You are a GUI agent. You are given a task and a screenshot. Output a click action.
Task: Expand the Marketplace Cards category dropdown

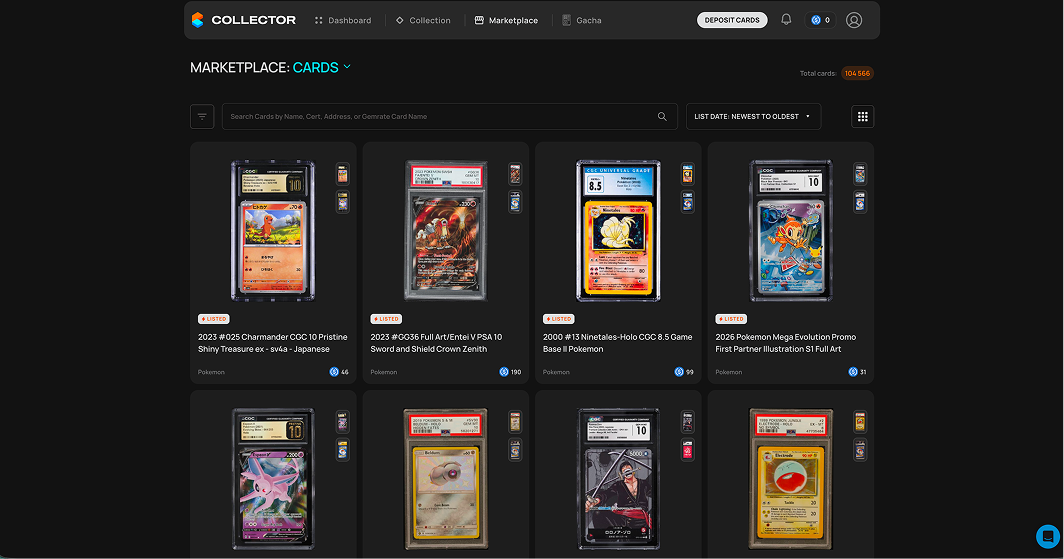[322, 67]
